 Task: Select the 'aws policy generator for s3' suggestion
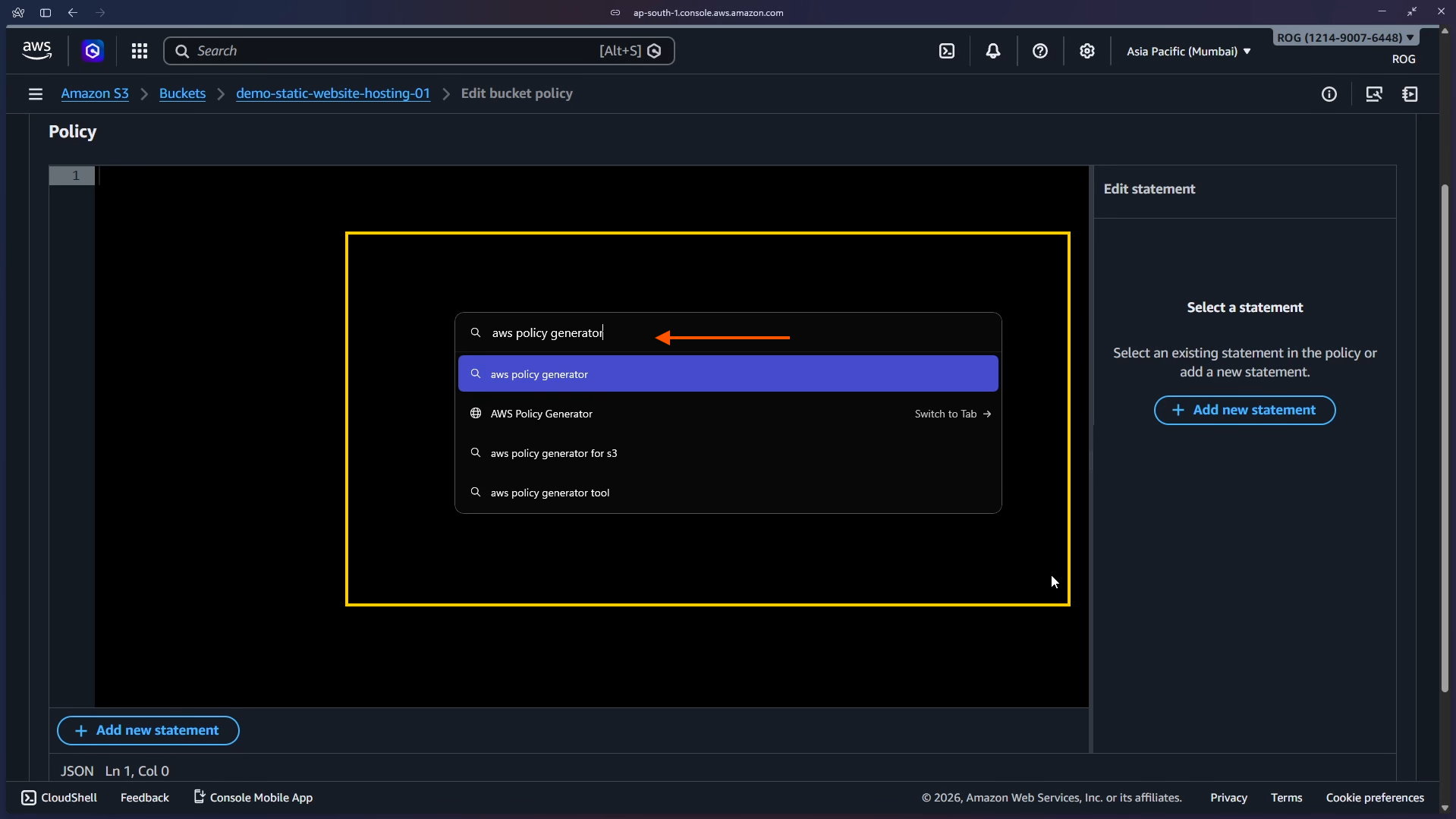[x=553, y=453]
